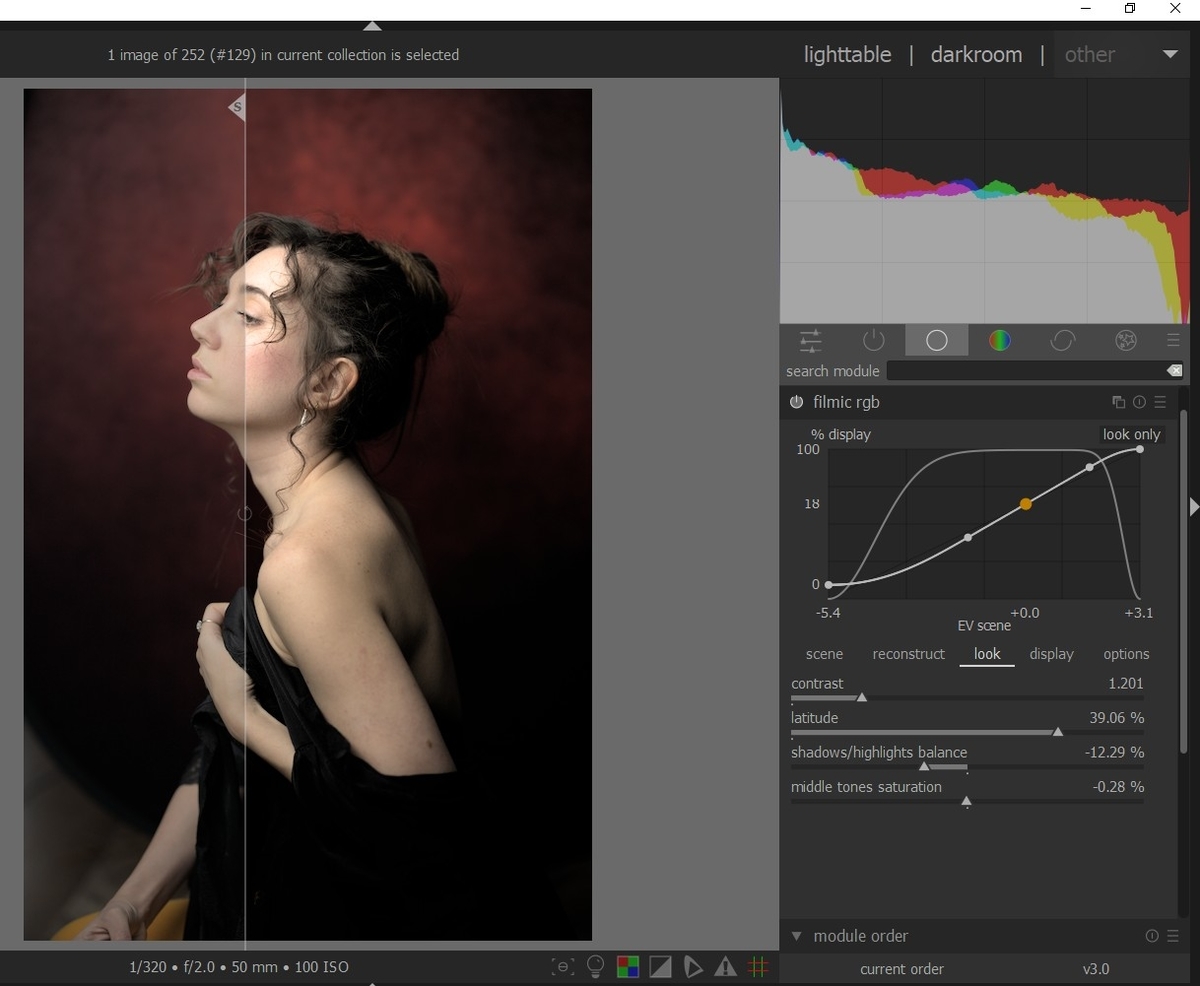Click 'look only' graph view label
This screenshot has height=986, width=1200.
(1131, 434)
